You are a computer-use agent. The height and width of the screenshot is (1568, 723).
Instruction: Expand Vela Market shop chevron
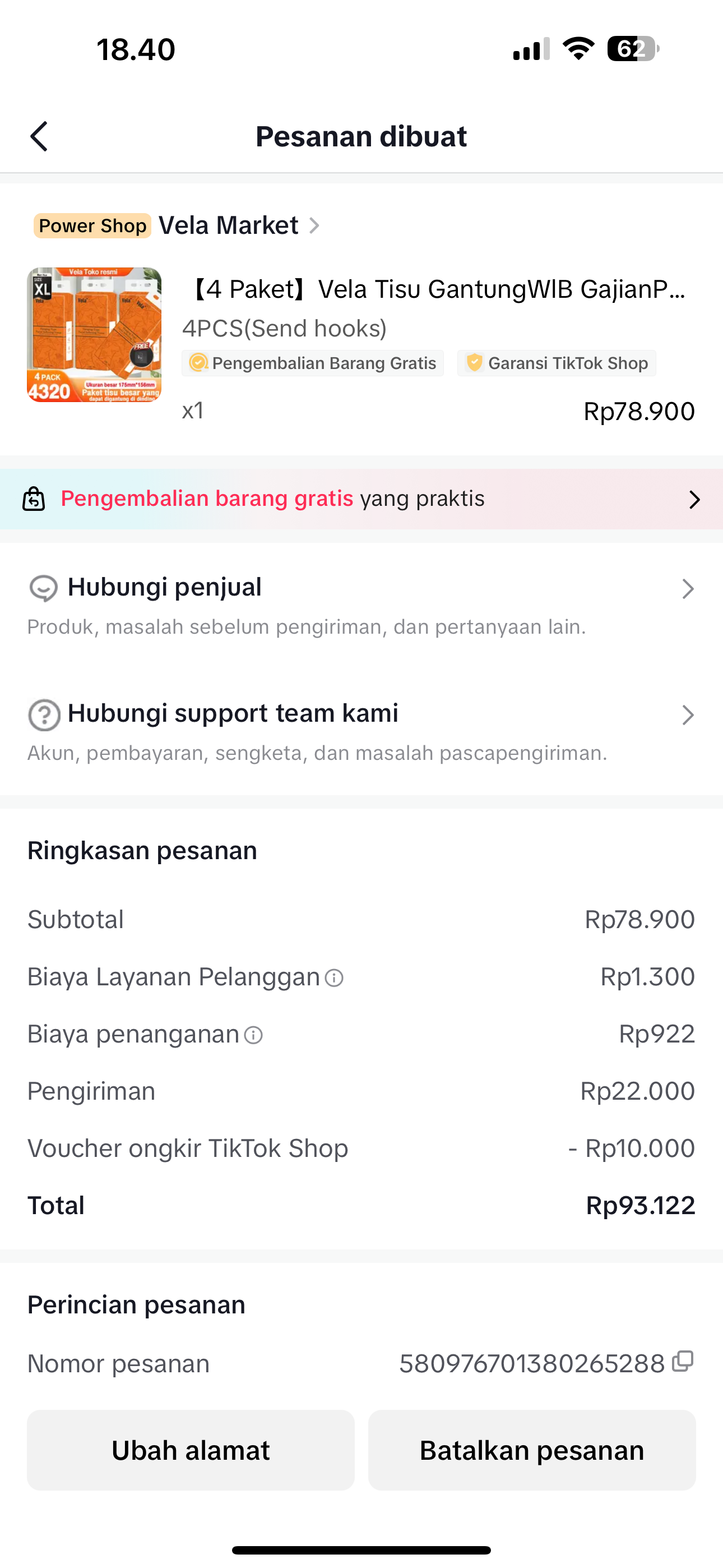click(x=314, y=226)
